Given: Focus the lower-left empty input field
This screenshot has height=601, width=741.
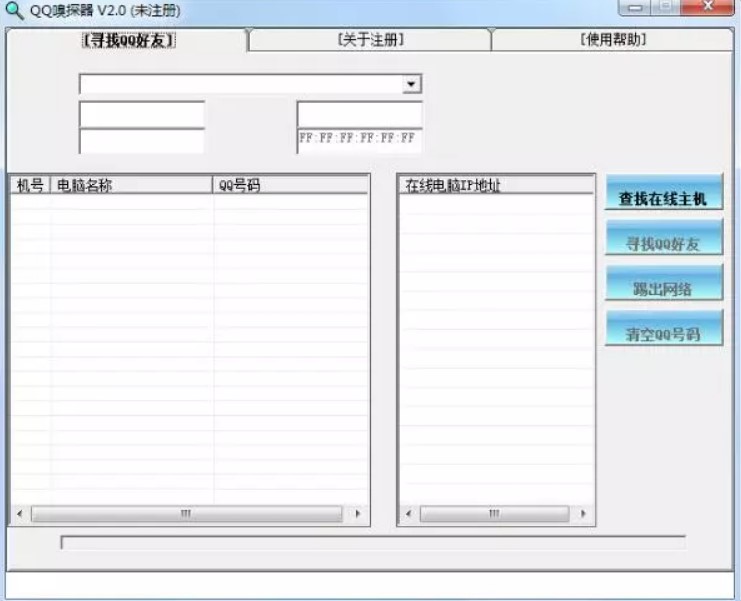Looking at the screenshot, I should point(142,141).
